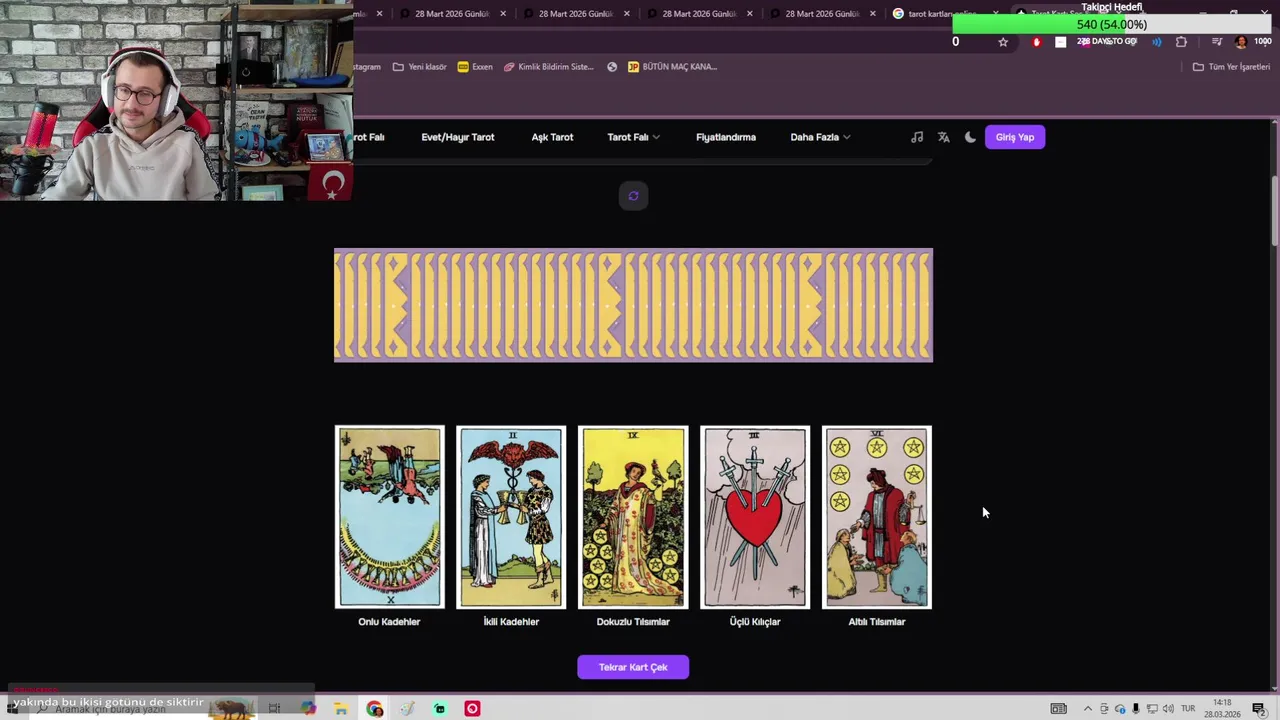This screenshot has height=720, width=1280.
Task: Show hidden system tray icons
Action: [1088, 709]
